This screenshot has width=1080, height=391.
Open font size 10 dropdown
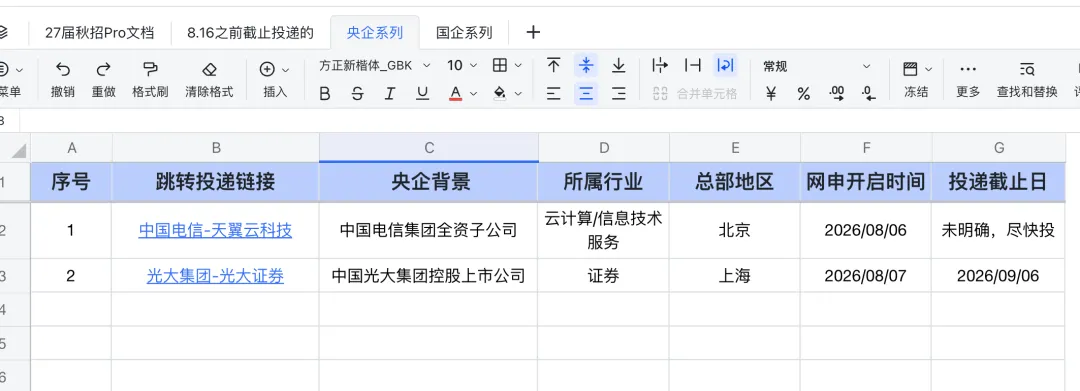coord(461,65)
